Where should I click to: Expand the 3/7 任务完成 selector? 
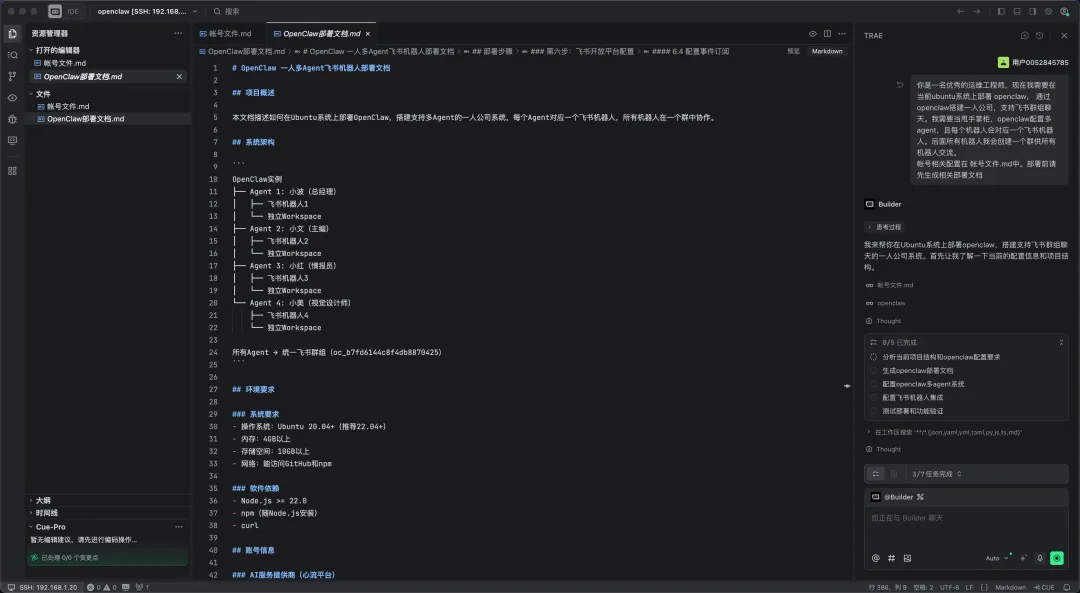pos(937,474)
